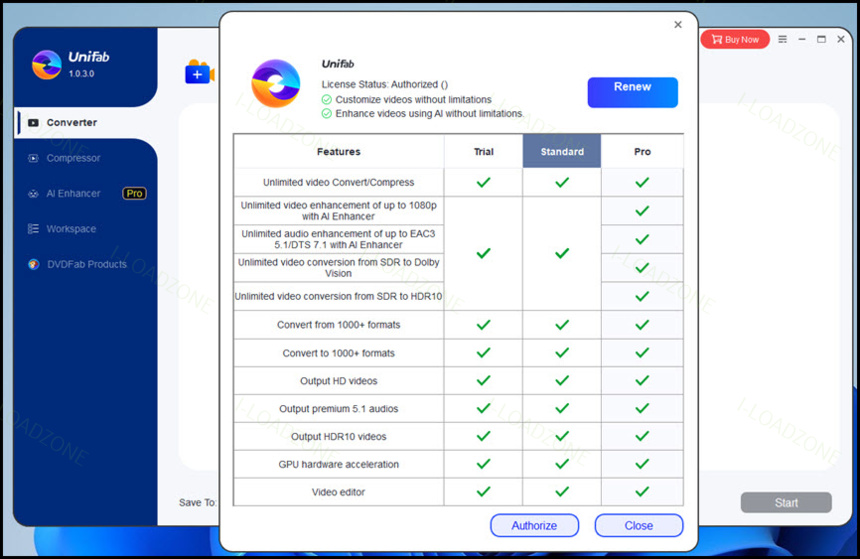
Task: Click 'Enhance videos using AI without limitations' line
Action: coord(429,114)
